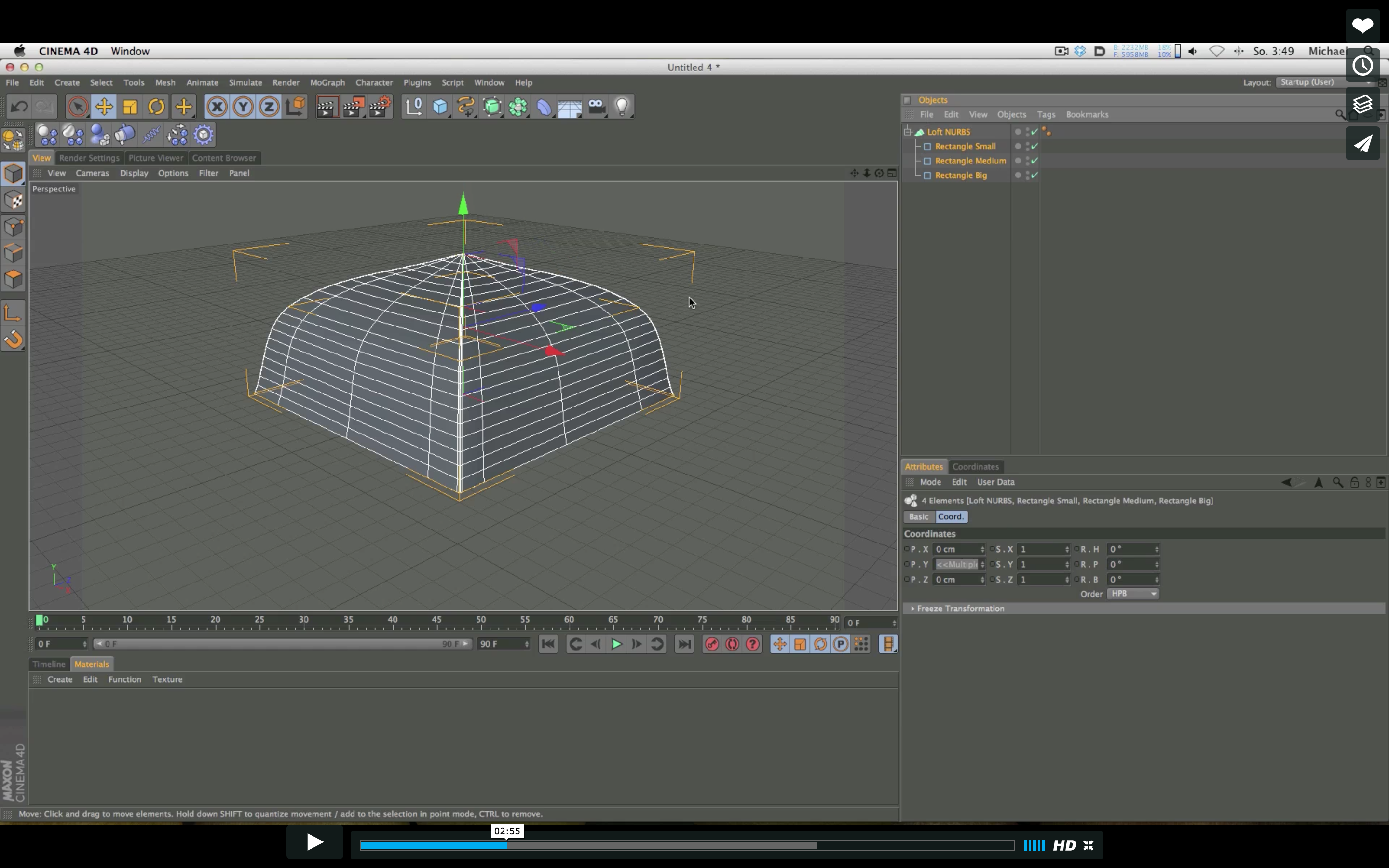
Task: Toggle Rectangle Small enabled checkmark
Action: point(1035,147)
